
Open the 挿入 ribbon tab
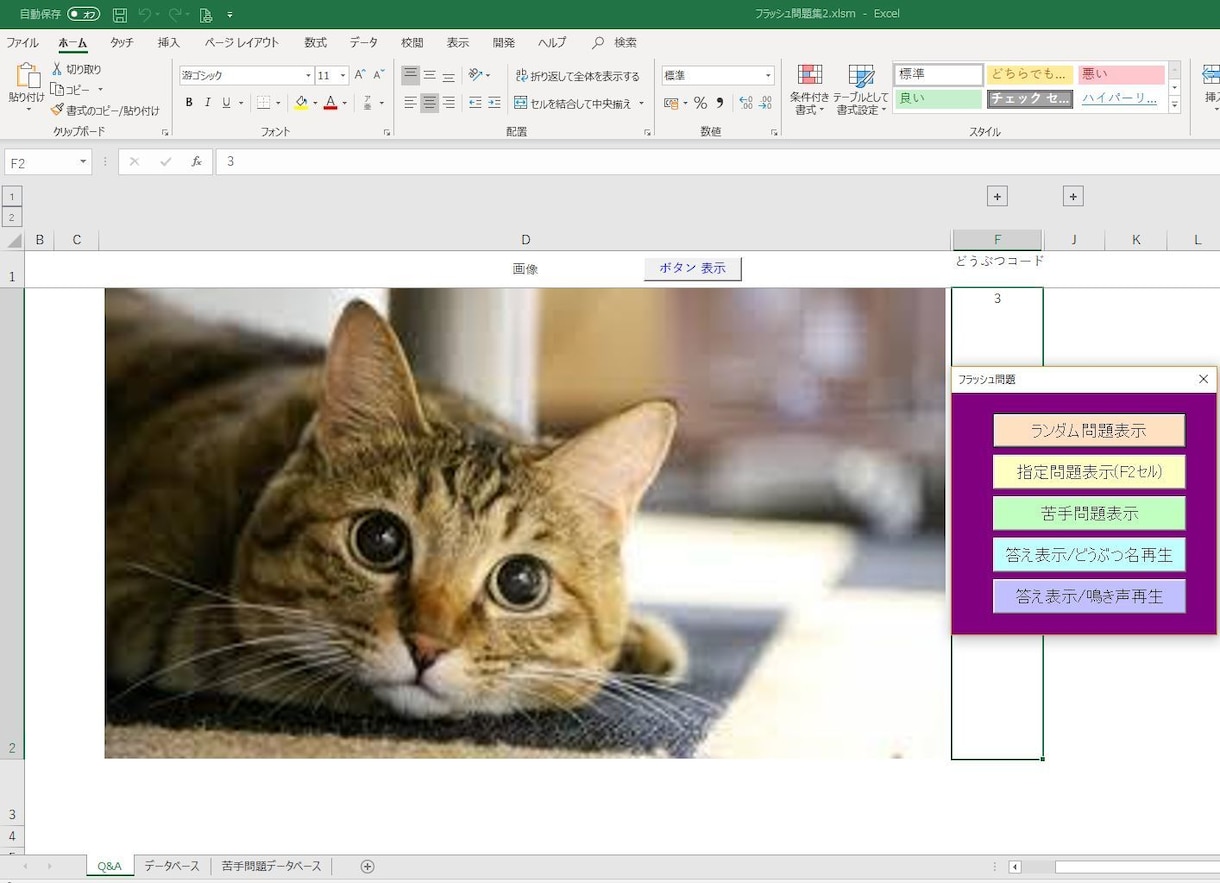click(x=169, y=43)
